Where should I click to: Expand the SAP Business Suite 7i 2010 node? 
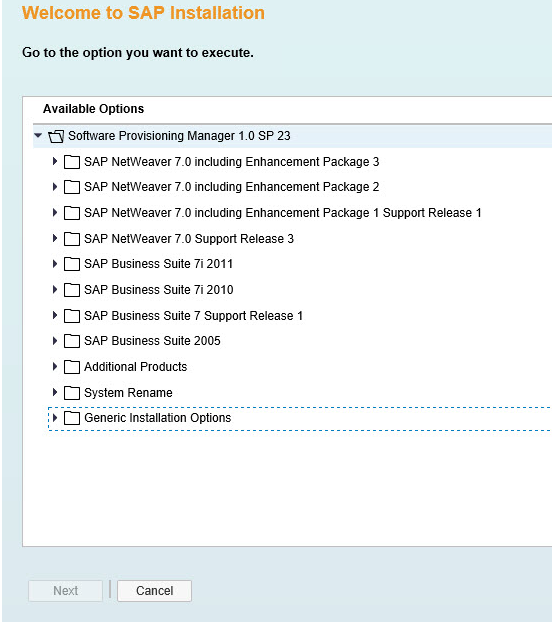pos(55,289)
